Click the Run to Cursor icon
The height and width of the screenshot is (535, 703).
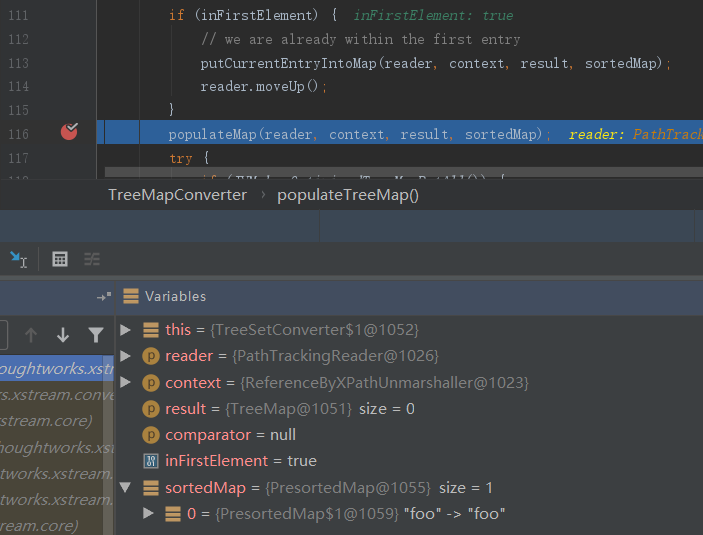click(18, 259)
